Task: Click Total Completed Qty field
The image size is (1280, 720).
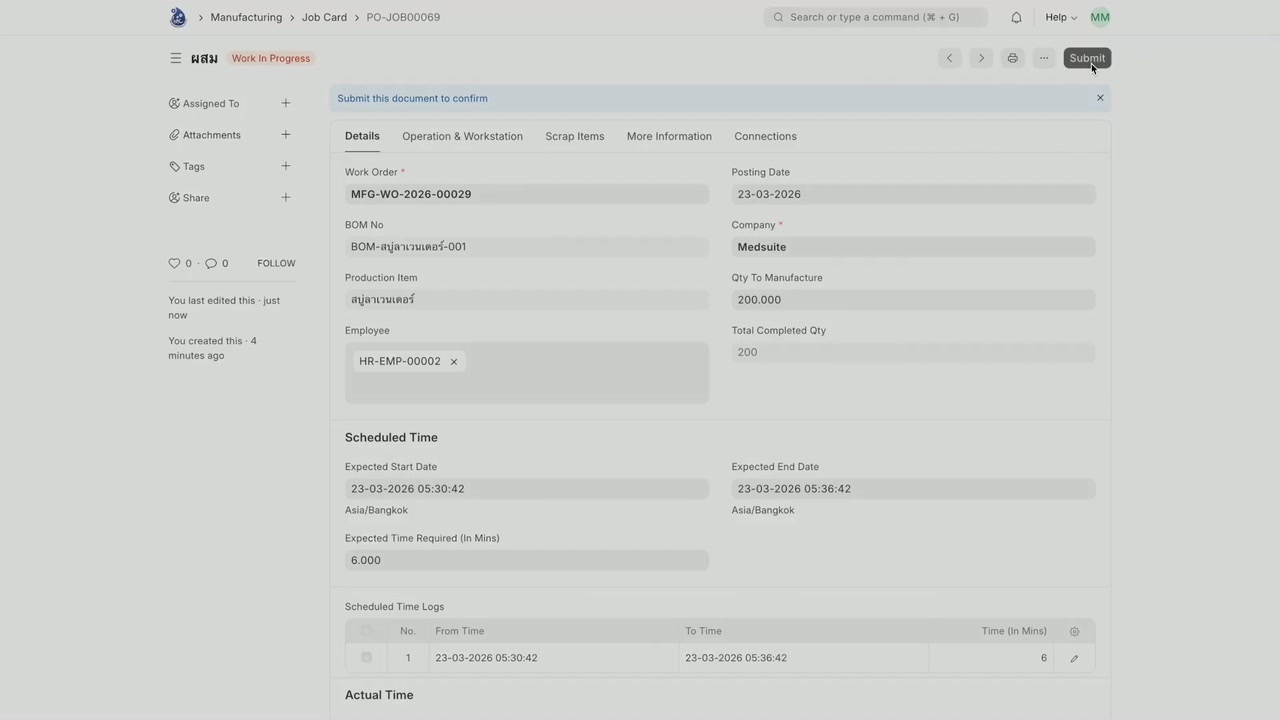Action: click(913, 352)
